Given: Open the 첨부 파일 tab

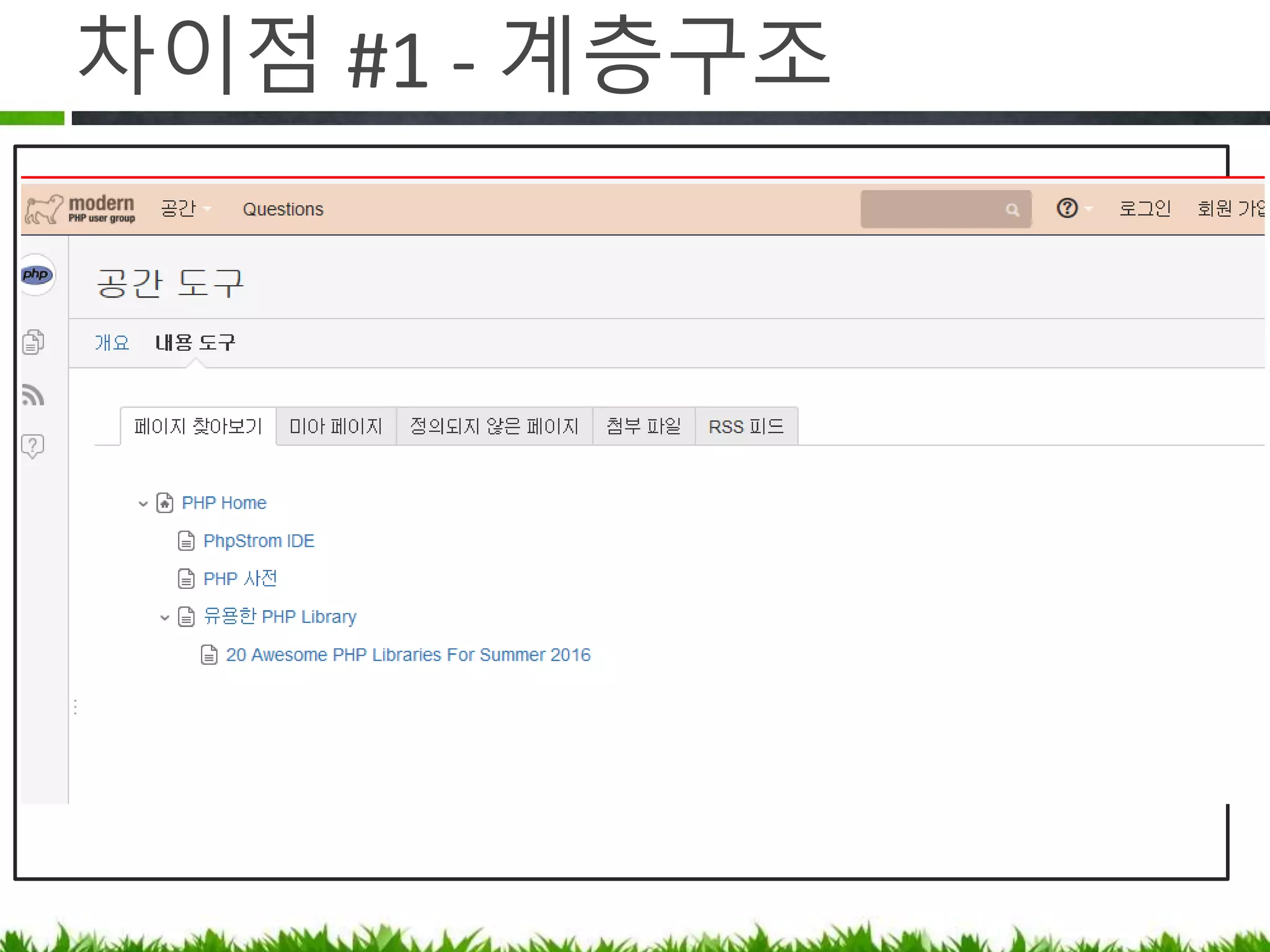Looking at the screenshot, I should coord(643,426).
